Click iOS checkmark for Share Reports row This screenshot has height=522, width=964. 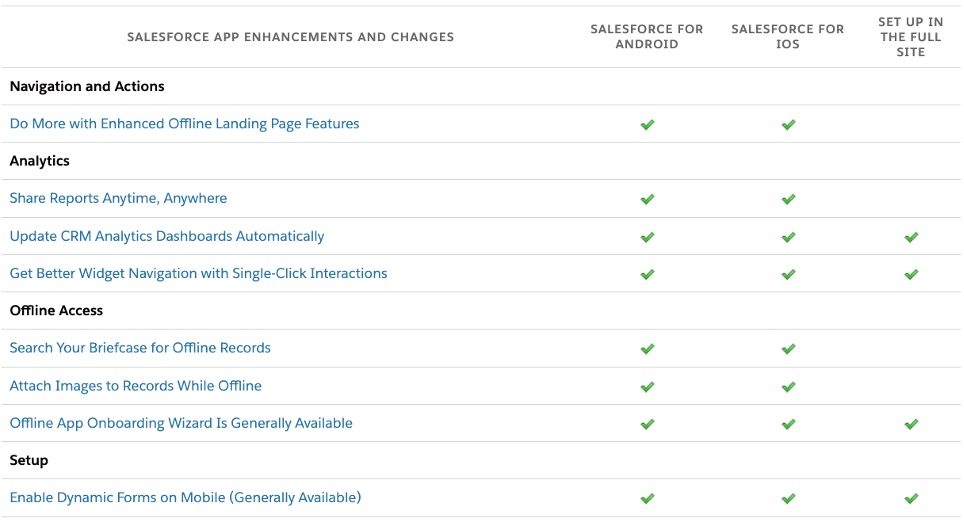point(789,199)
